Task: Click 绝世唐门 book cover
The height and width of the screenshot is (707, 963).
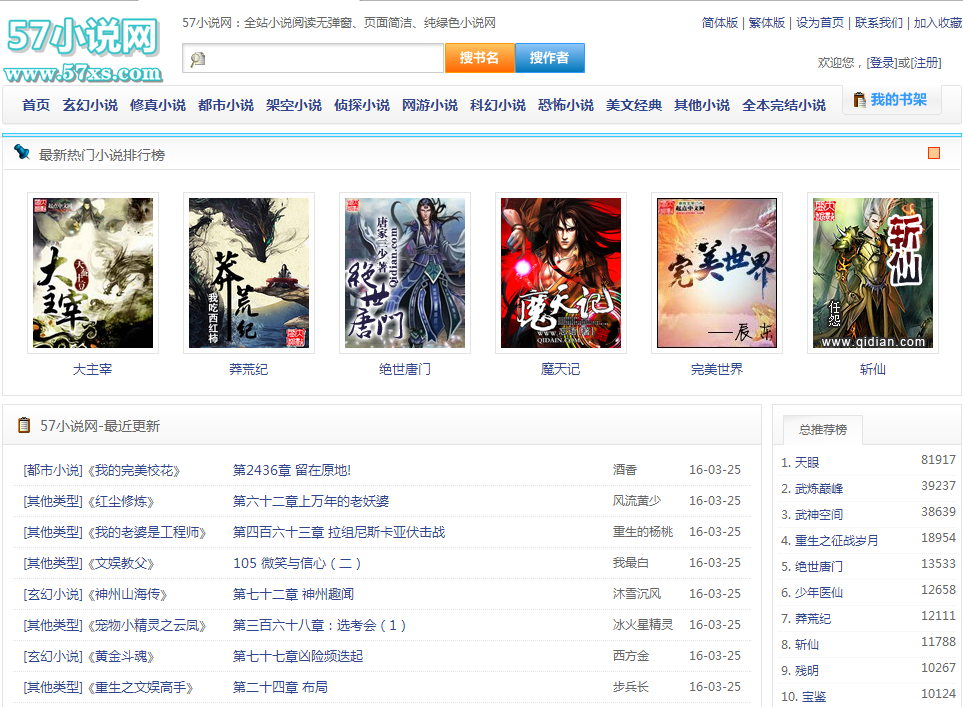Action: [x=405, y=273]
